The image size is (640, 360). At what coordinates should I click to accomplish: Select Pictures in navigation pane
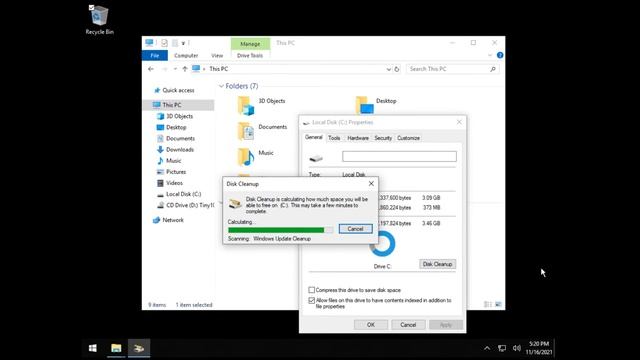176,172
